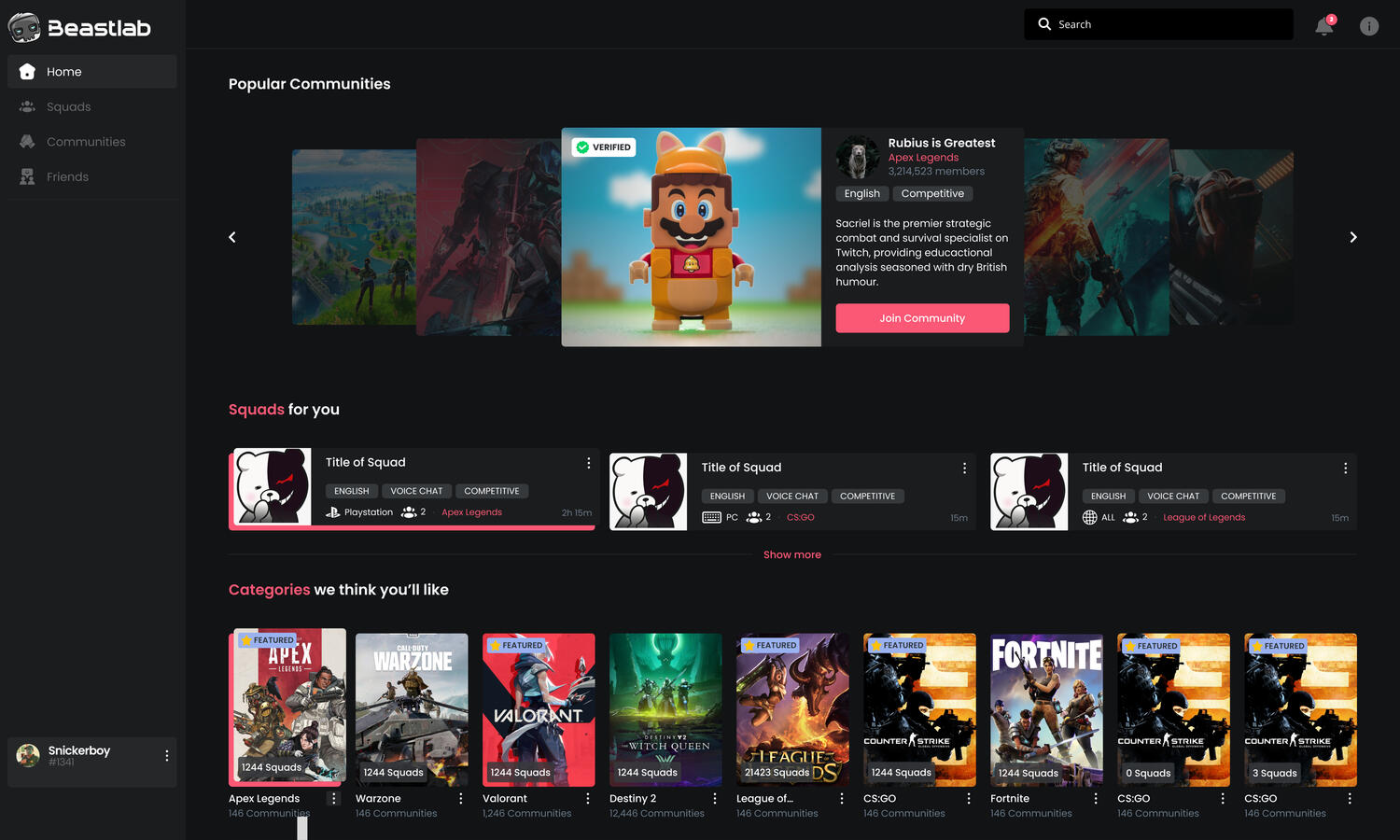Open Communities in sidebar

pos(91,142)
